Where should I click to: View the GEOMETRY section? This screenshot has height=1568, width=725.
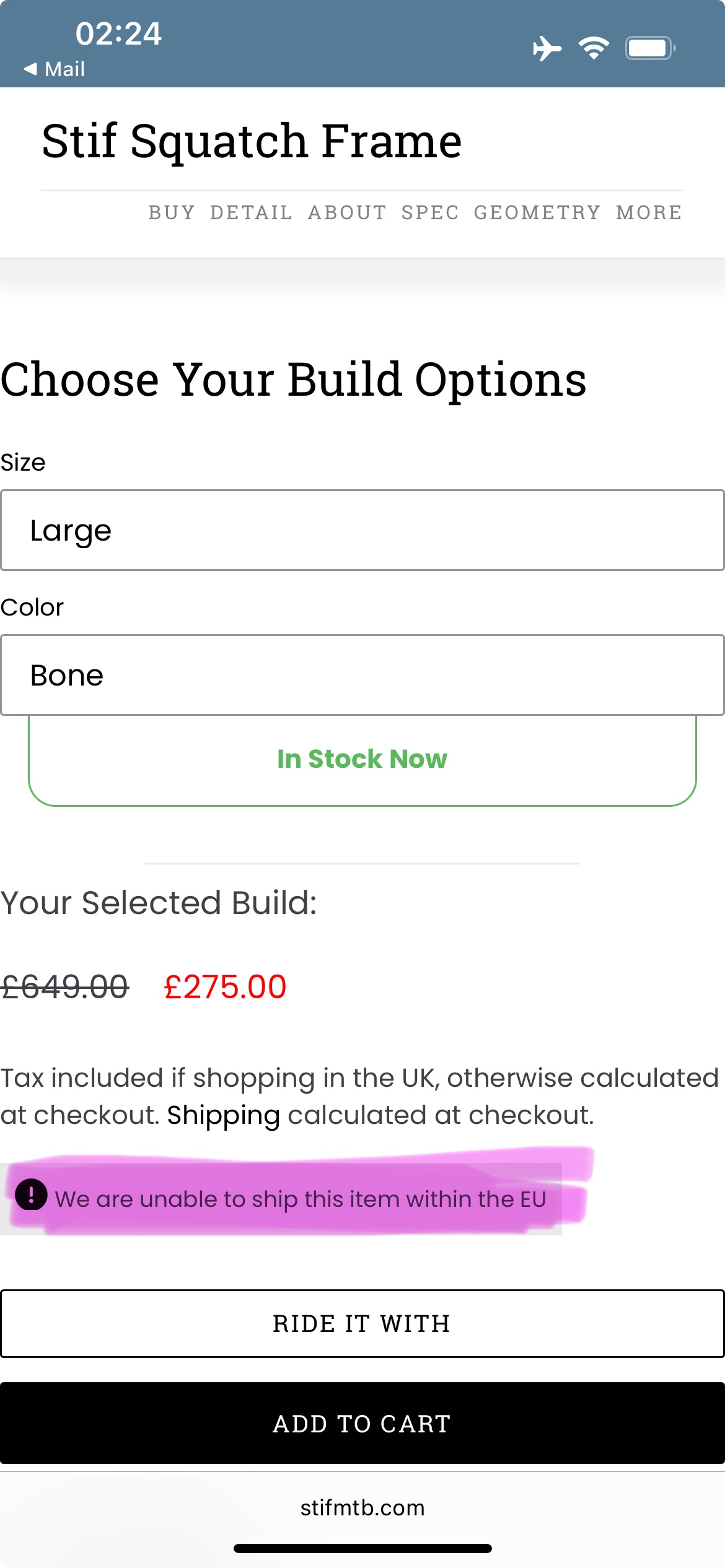pyautogui.click(x=537, y=212)
